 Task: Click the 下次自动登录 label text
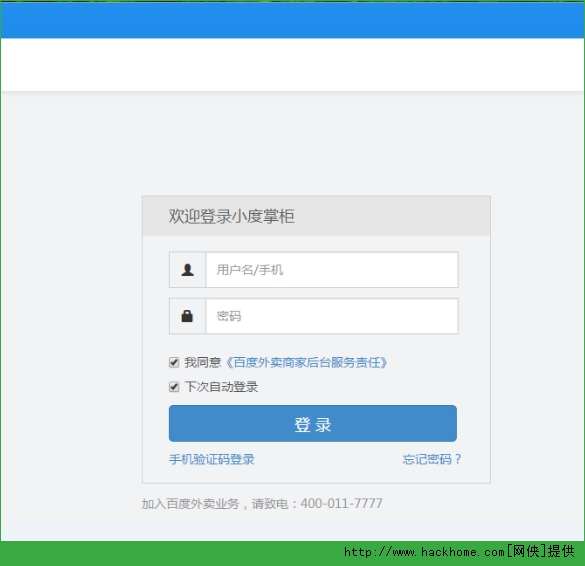221,387
